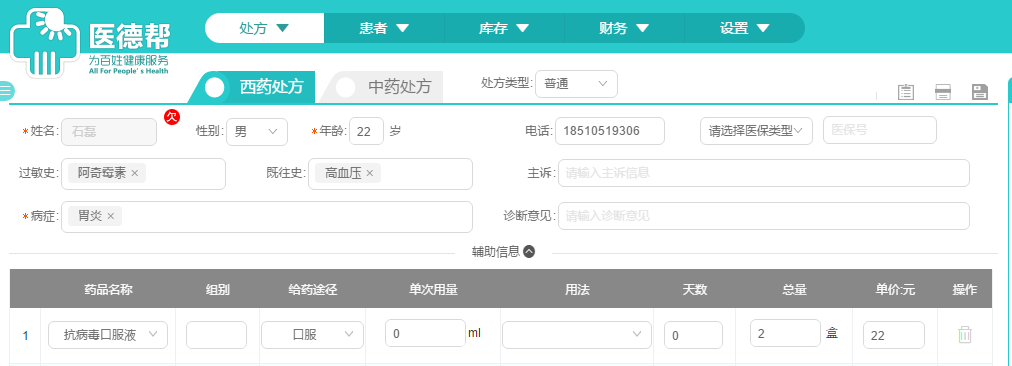Open the 财务 menu
This screenshot has width=1012, height=366.
click(x=624, y=28)
